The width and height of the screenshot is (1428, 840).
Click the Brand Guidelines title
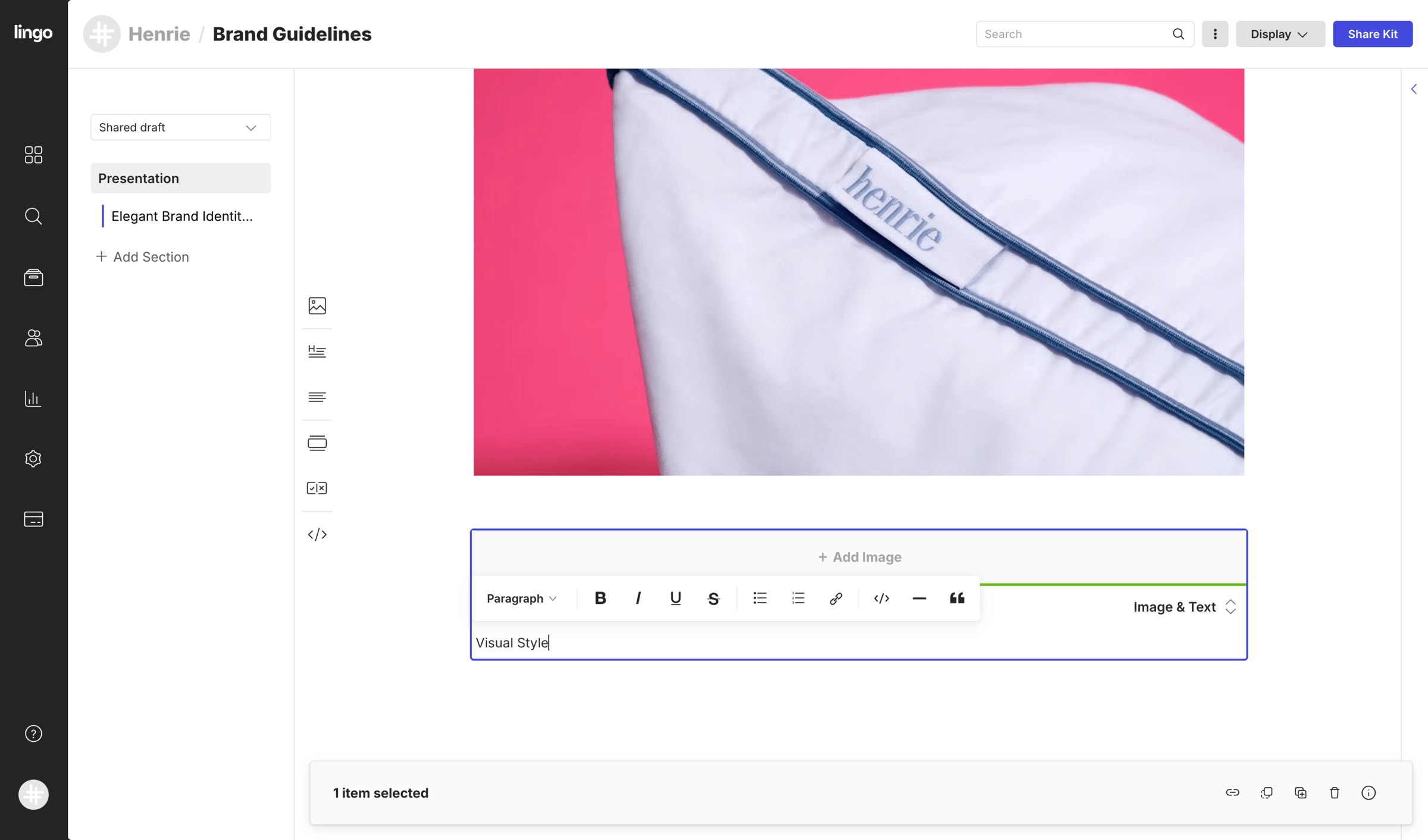tap(292, 34)
